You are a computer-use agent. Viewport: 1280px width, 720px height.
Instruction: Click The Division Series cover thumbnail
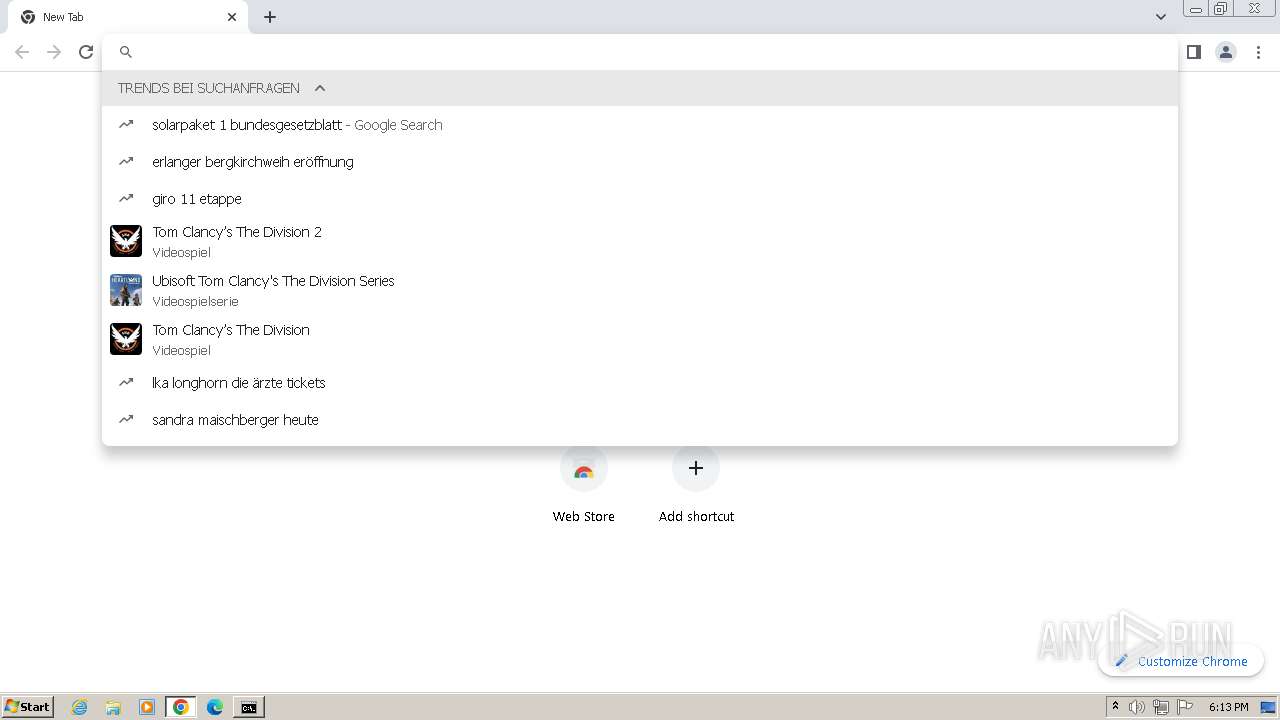(126, 290)
